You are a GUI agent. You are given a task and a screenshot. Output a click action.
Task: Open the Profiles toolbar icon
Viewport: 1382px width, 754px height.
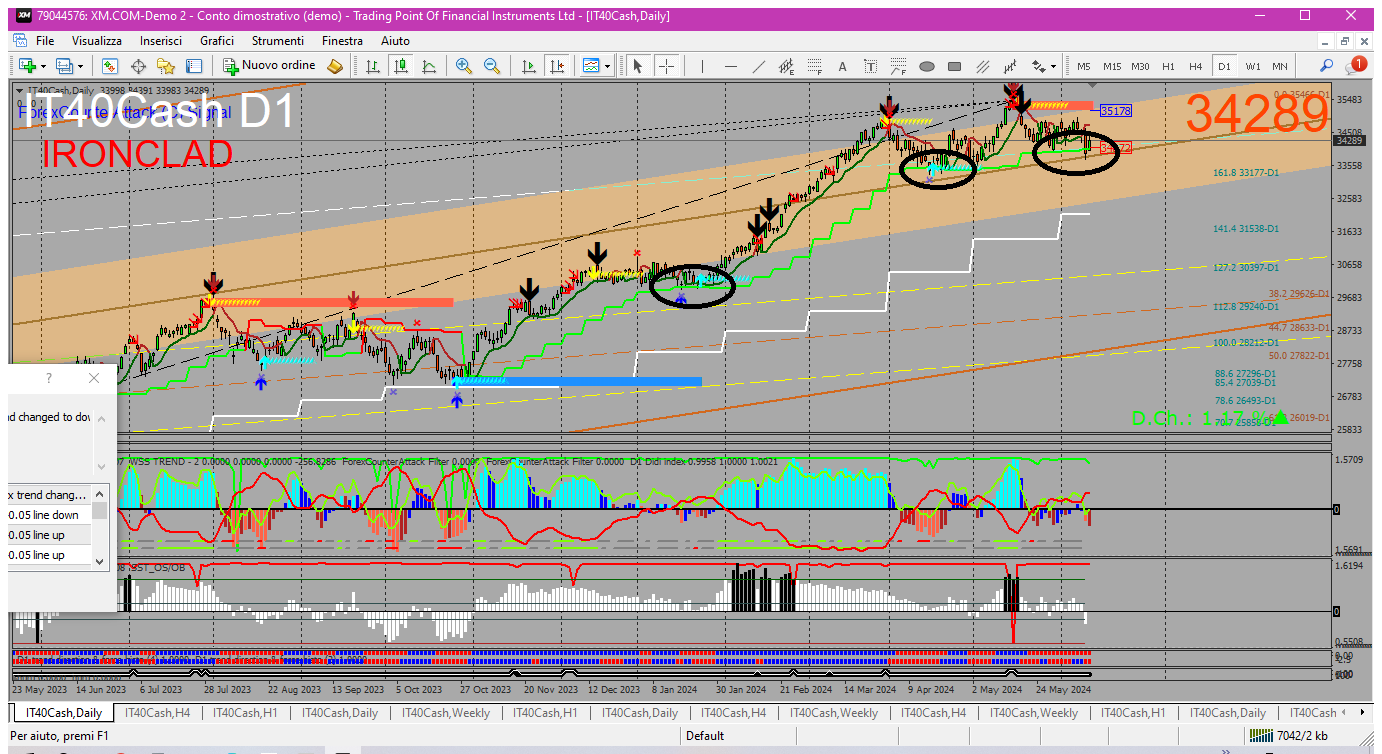click(65, 66)
